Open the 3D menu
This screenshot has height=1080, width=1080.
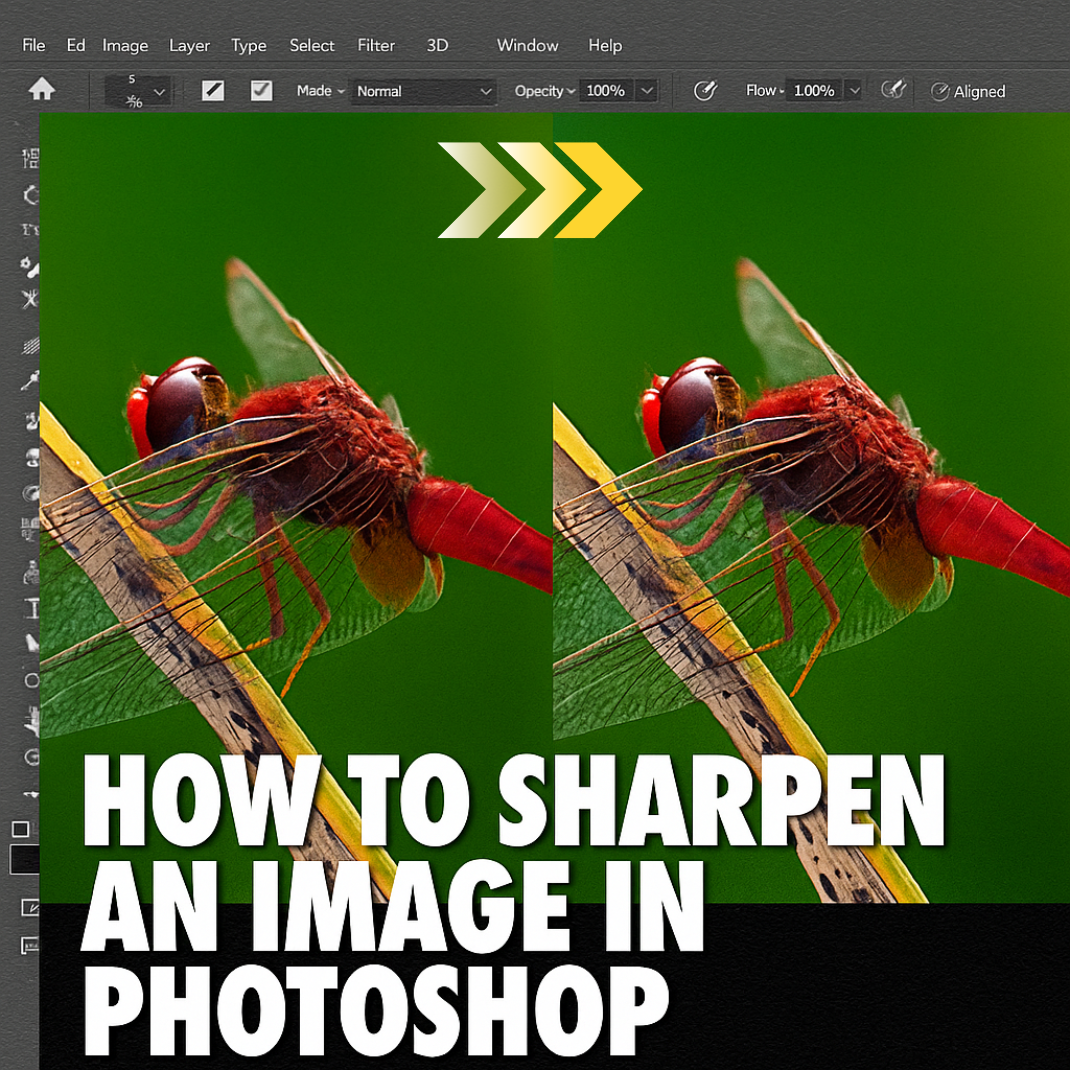coord(437,45)
